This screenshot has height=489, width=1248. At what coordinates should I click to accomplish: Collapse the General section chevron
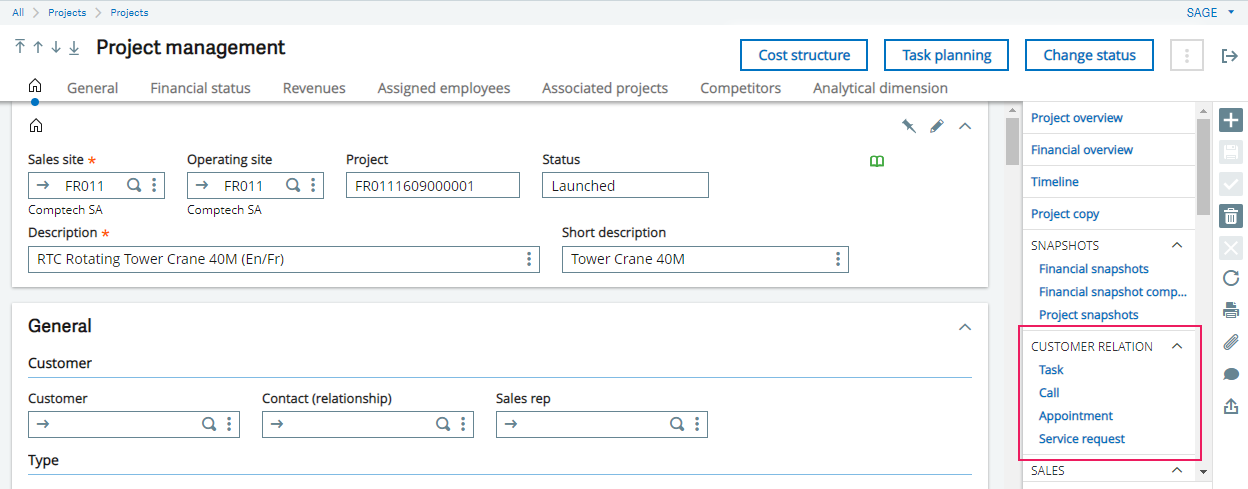(965, 327)
